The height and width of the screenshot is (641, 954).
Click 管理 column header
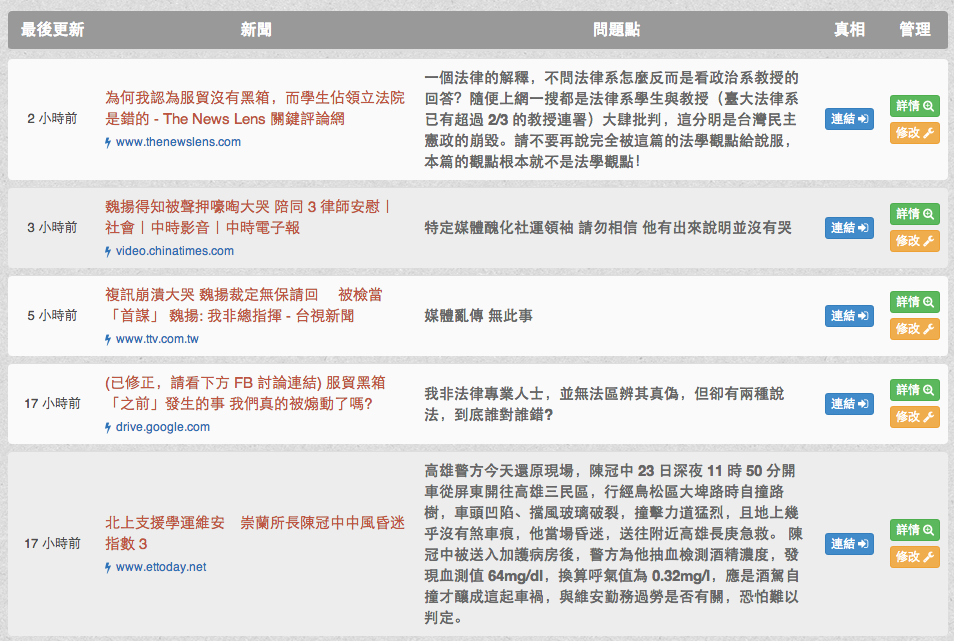tap(914, 29)
